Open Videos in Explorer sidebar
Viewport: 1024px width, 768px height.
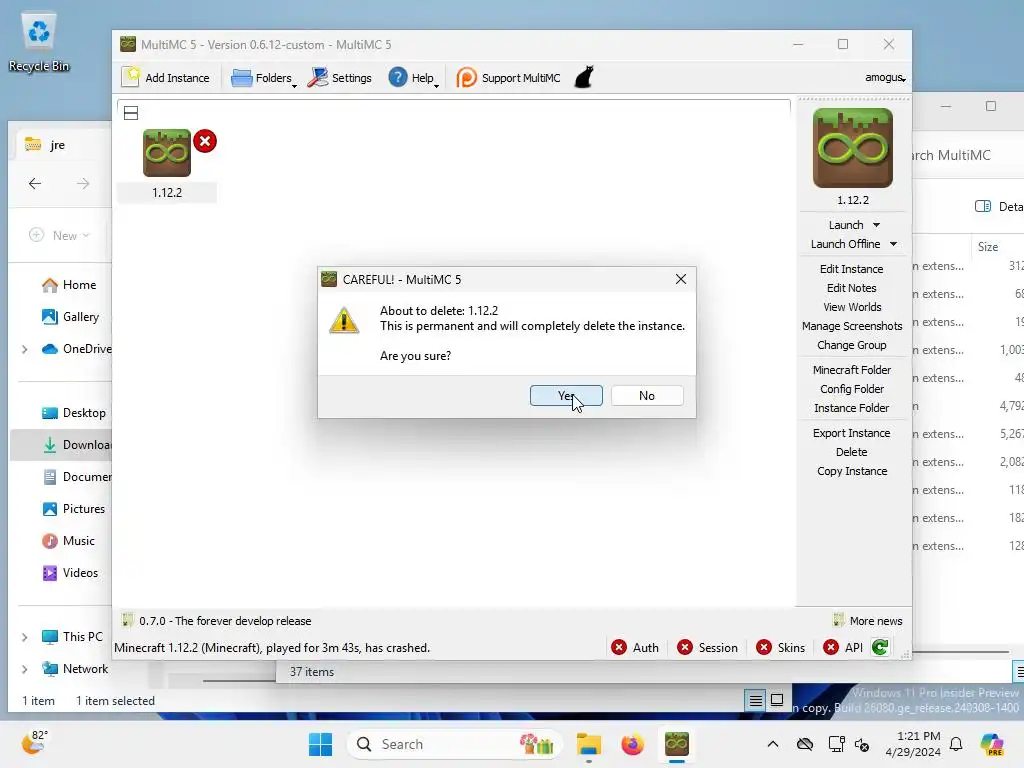(70, 573)
